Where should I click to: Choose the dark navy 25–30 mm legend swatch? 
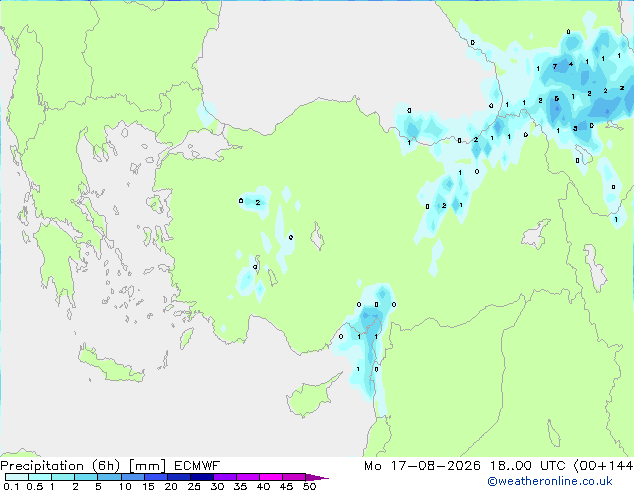coord(201,477)
